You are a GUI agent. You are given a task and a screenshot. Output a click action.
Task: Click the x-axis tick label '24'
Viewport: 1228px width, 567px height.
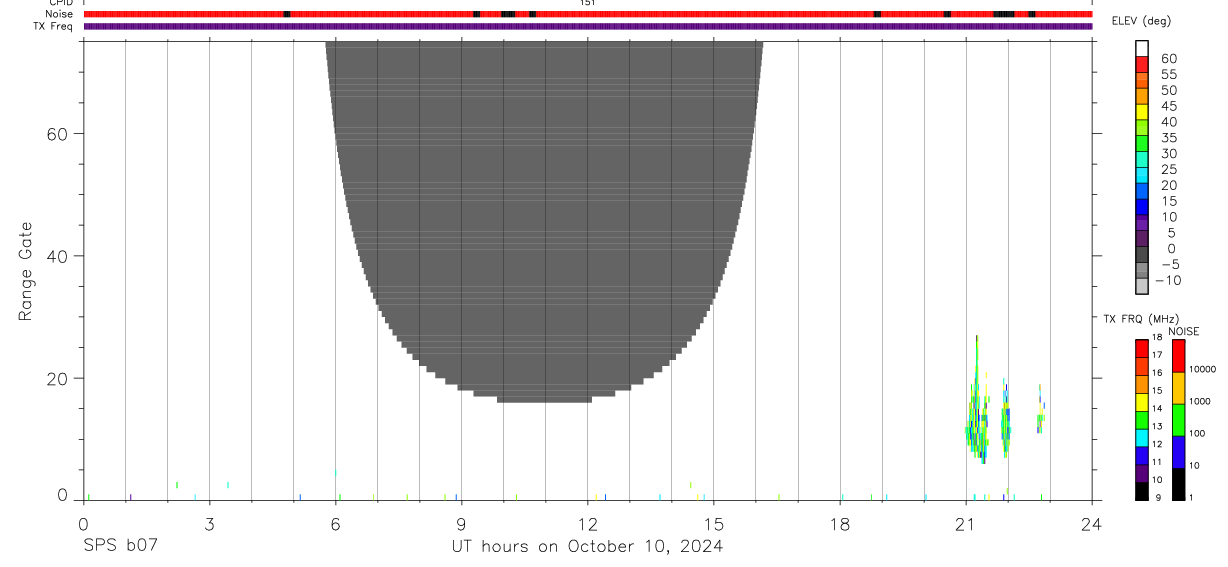tap(1092, 524)
